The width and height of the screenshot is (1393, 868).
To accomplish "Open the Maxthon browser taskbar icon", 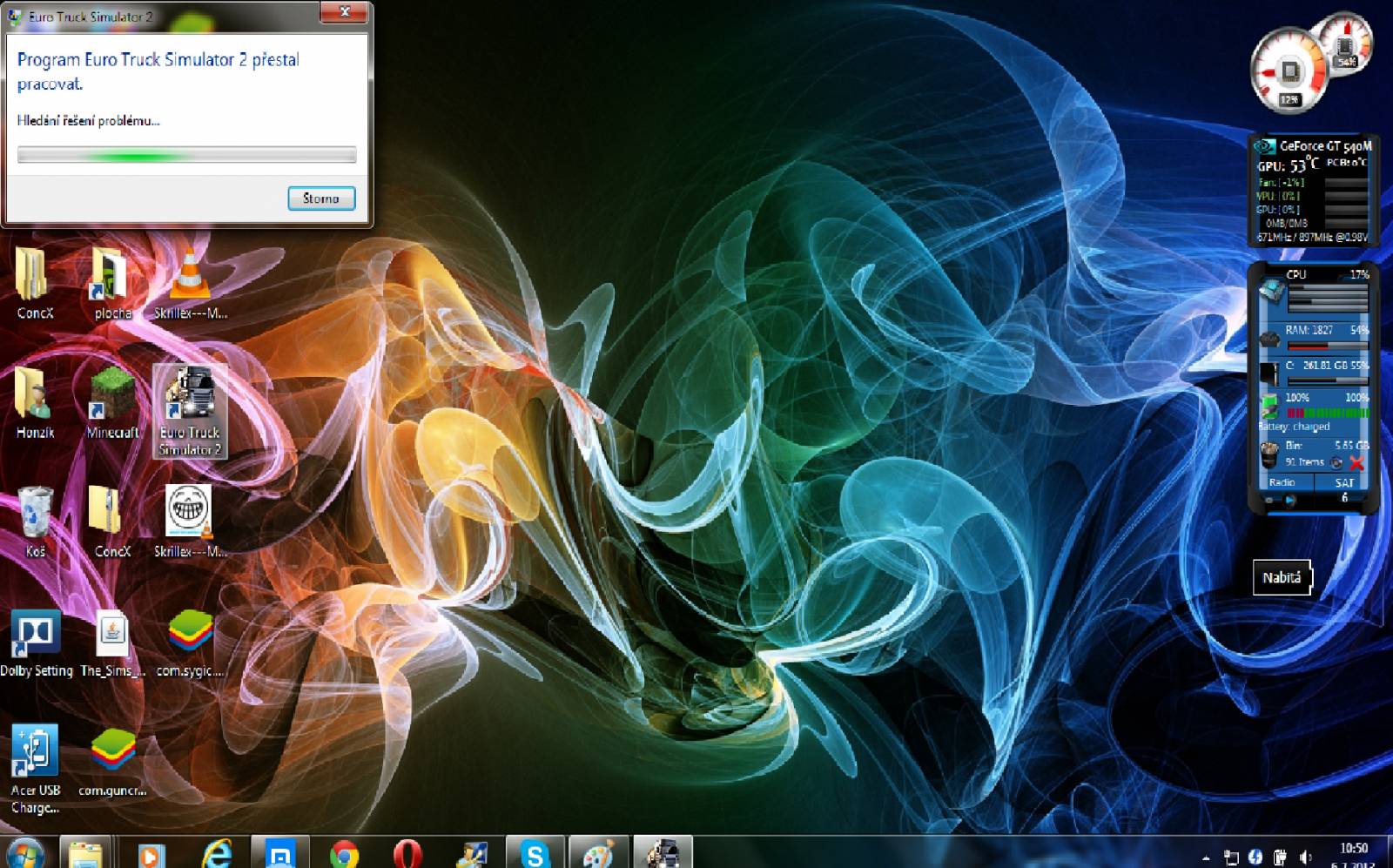I will (x=280, y=853).
